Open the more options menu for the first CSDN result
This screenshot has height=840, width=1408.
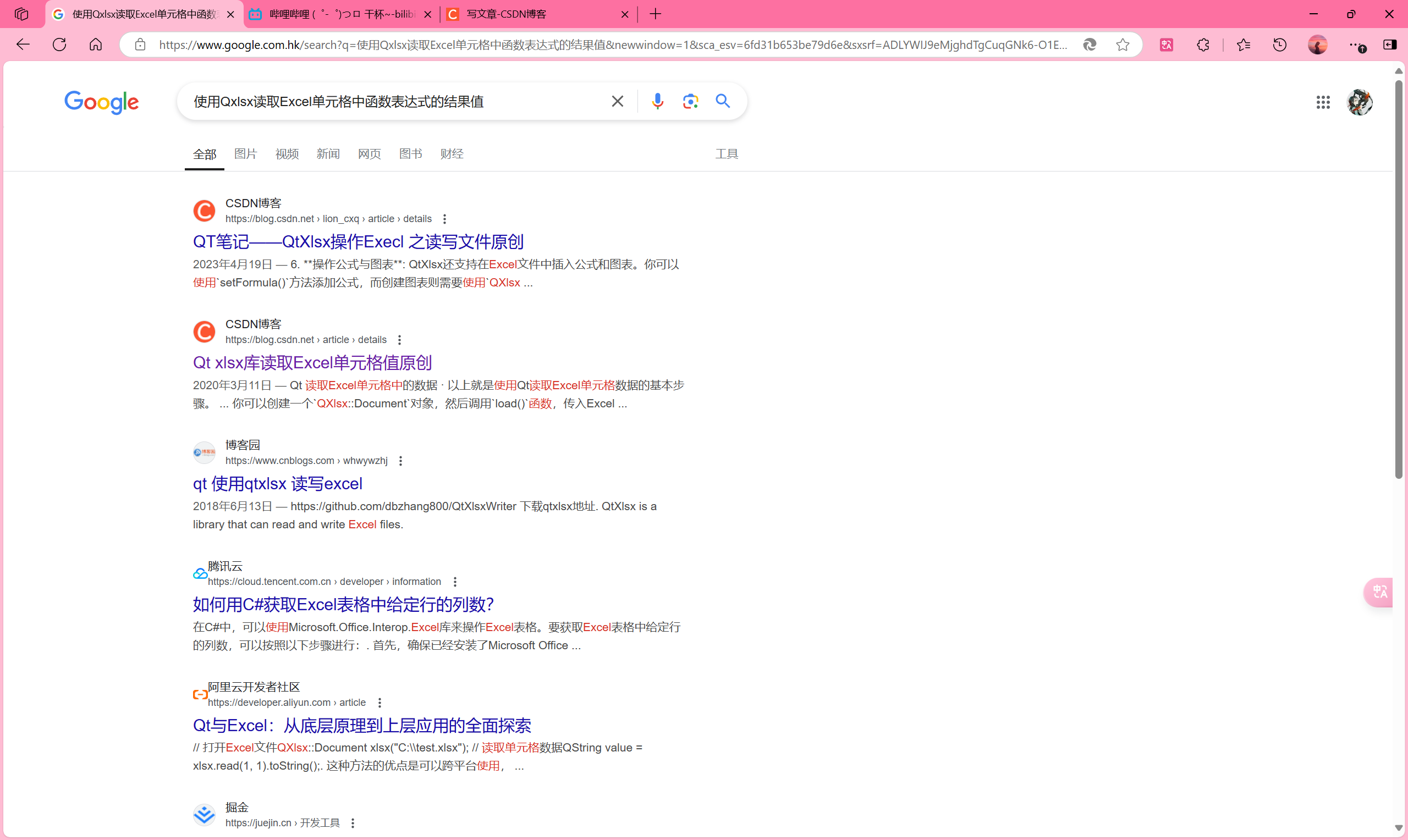click(x=445, y=219)
